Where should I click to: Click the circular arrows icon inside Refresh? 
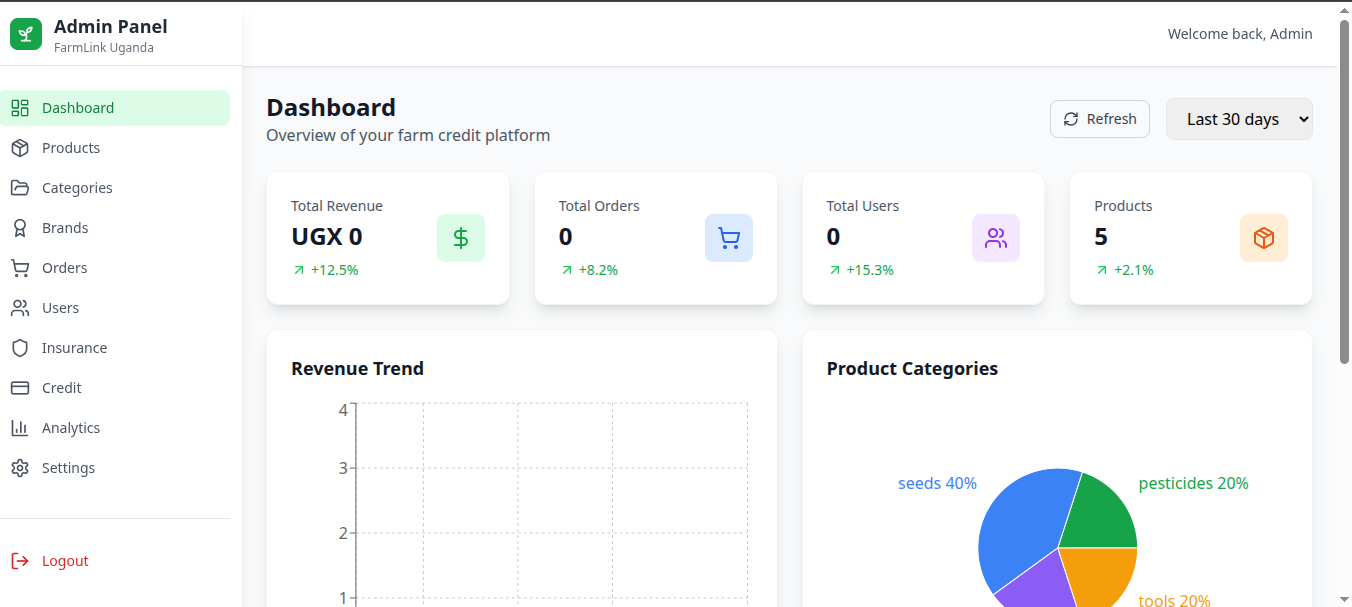(1071, 119)
